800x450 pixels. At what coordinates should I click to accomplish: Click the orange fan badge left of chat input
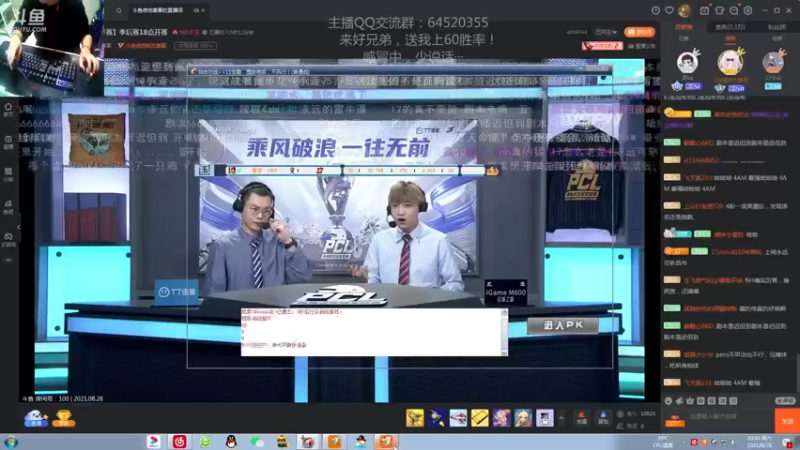[675, 421]
